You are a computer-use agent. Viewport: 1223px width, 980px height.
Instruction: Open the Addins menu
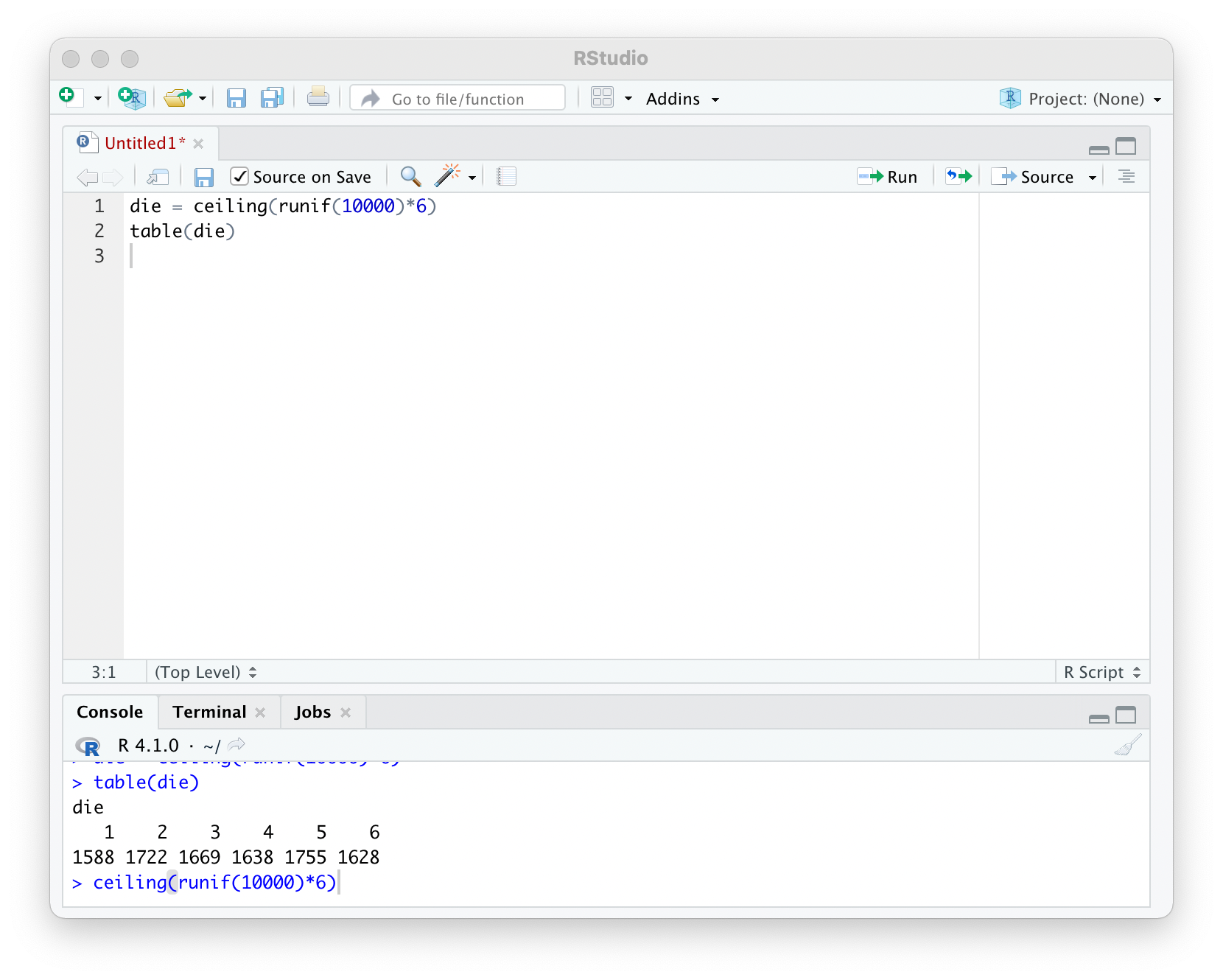pos(682,99)
